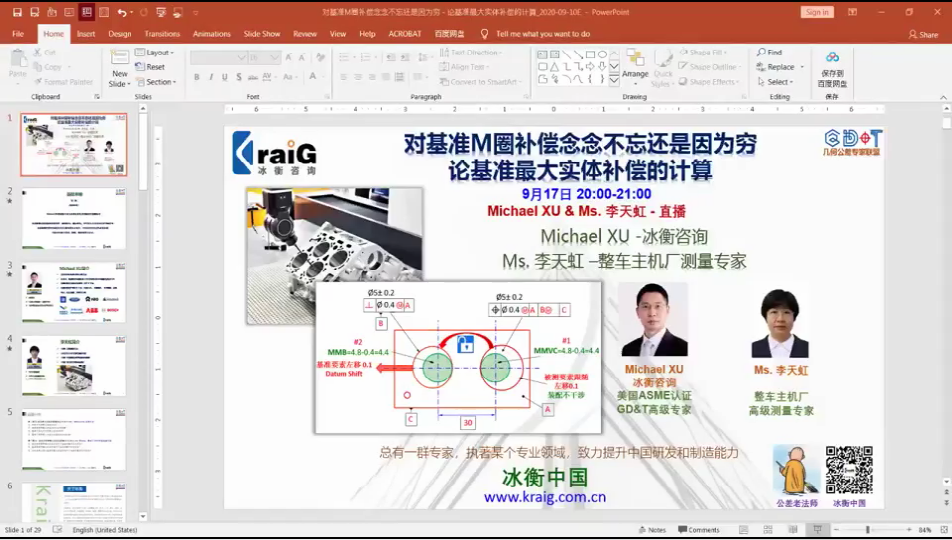Open the ACROBAT tab
Image resolution: width=952 pixels, height=540 pixels.
coord(404,34)
